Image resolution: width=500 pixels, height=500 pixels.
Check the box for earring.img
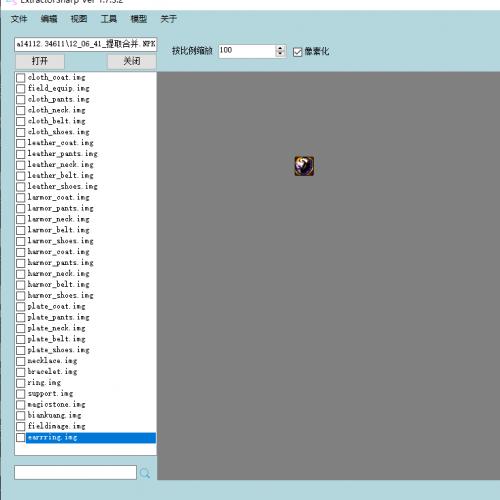pyautogui.click(x=21, y=437)
